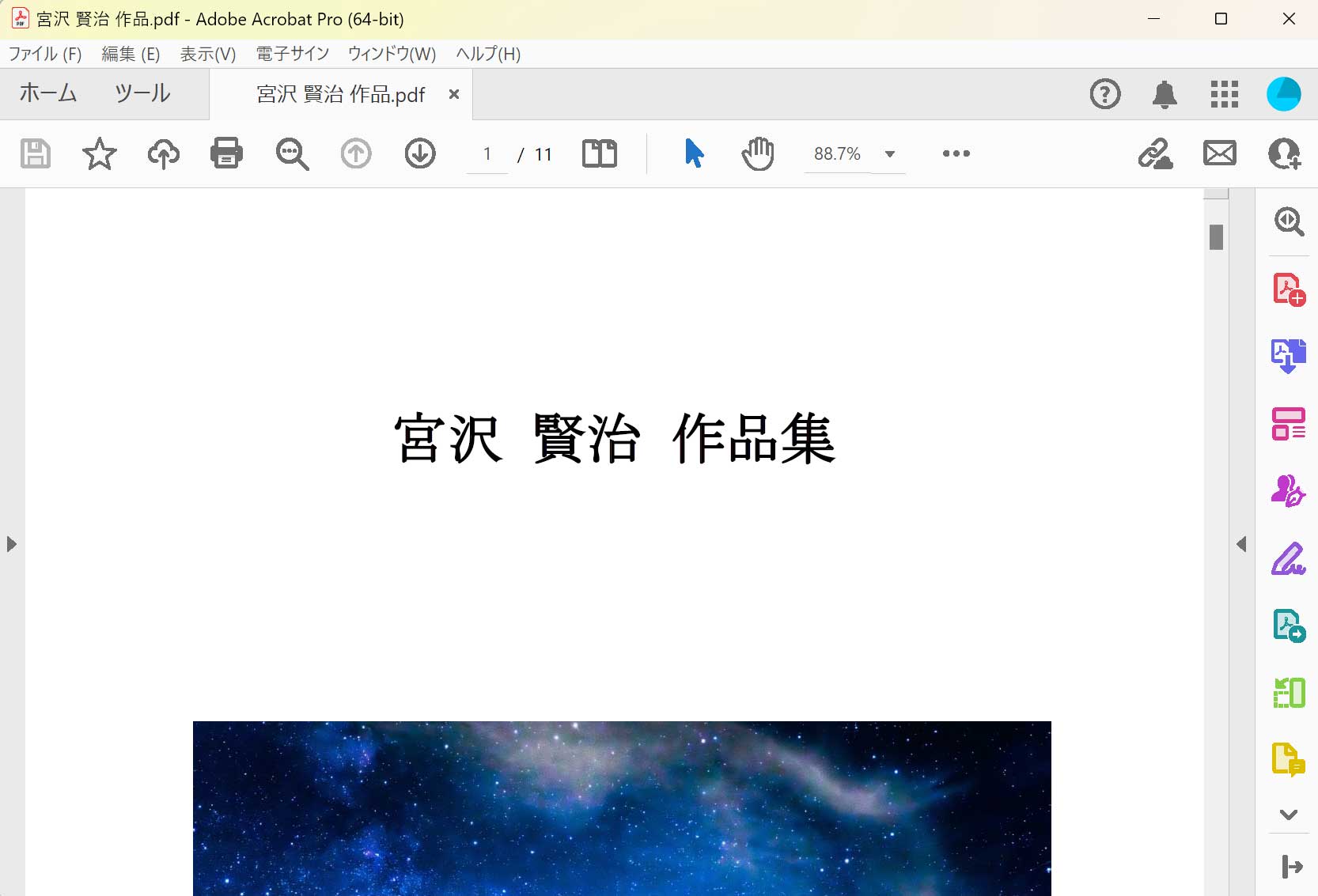The width and height of the screenshot is (1318, 896).
Task: Open Help question mark icon
Action: pos(1105,94)
